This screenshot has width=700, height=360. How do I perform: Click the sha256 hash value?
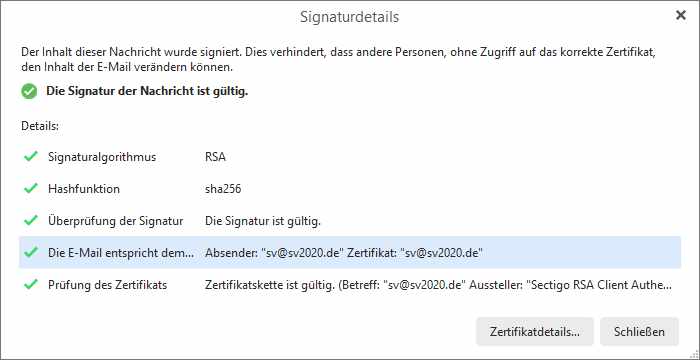pyautogui.click(x=223, y=189)
